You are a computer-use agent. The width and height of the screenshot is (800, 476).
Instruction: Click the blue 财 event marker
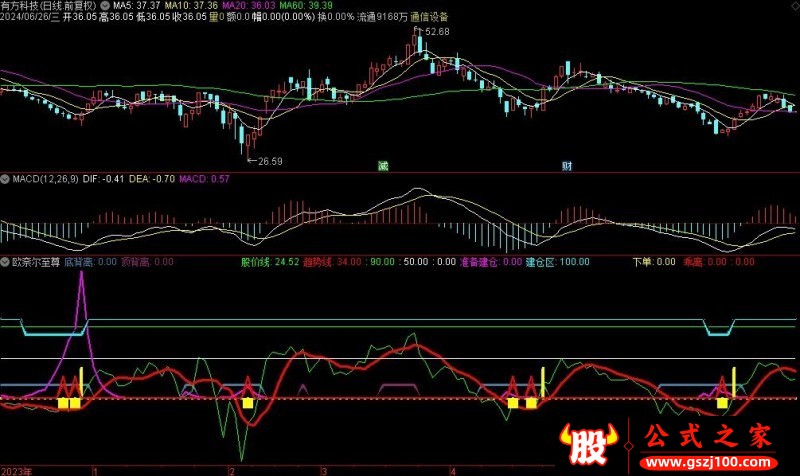coord(567,166)
